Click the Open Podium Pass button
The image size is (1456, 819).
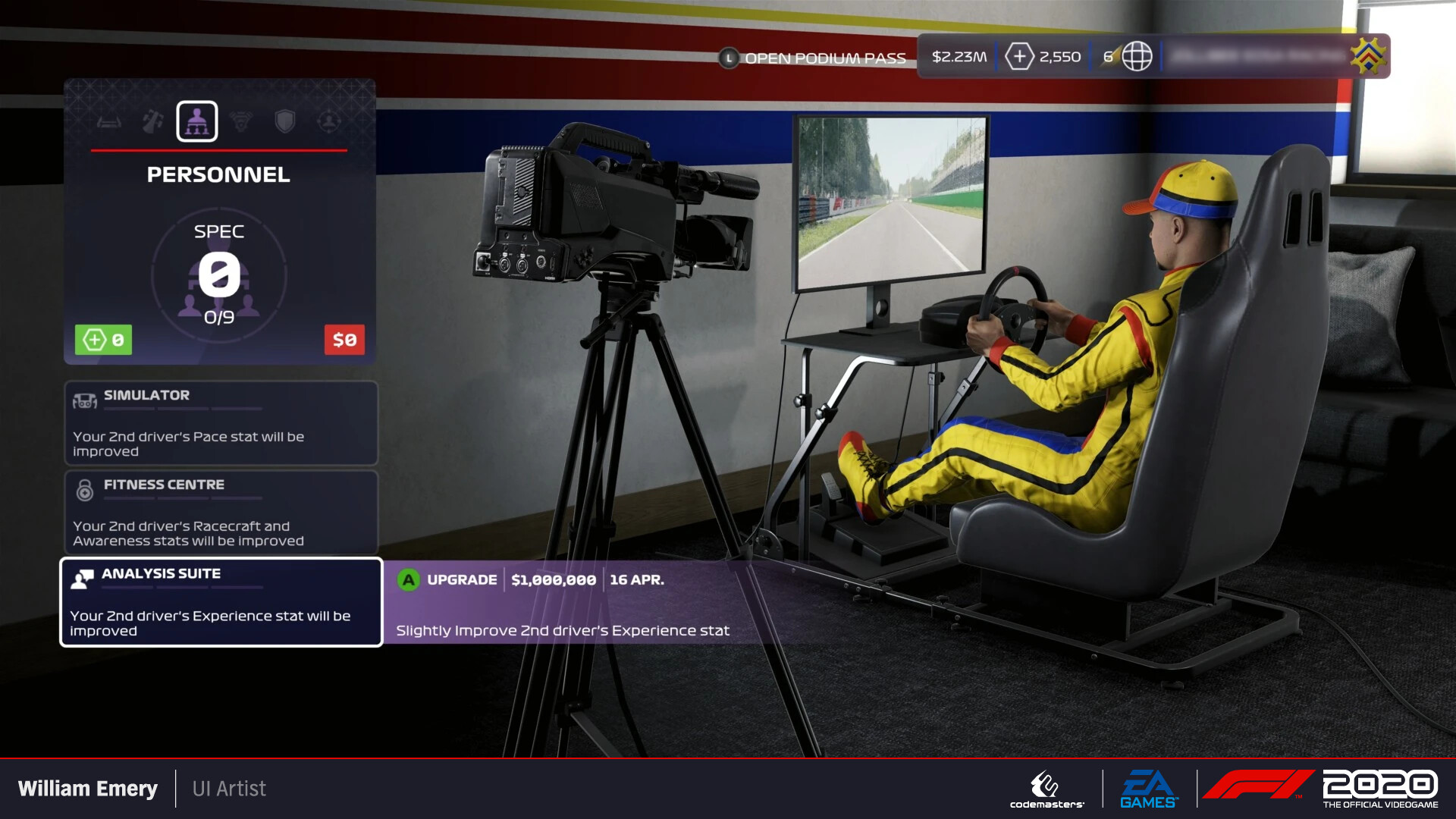click(826, 56)
